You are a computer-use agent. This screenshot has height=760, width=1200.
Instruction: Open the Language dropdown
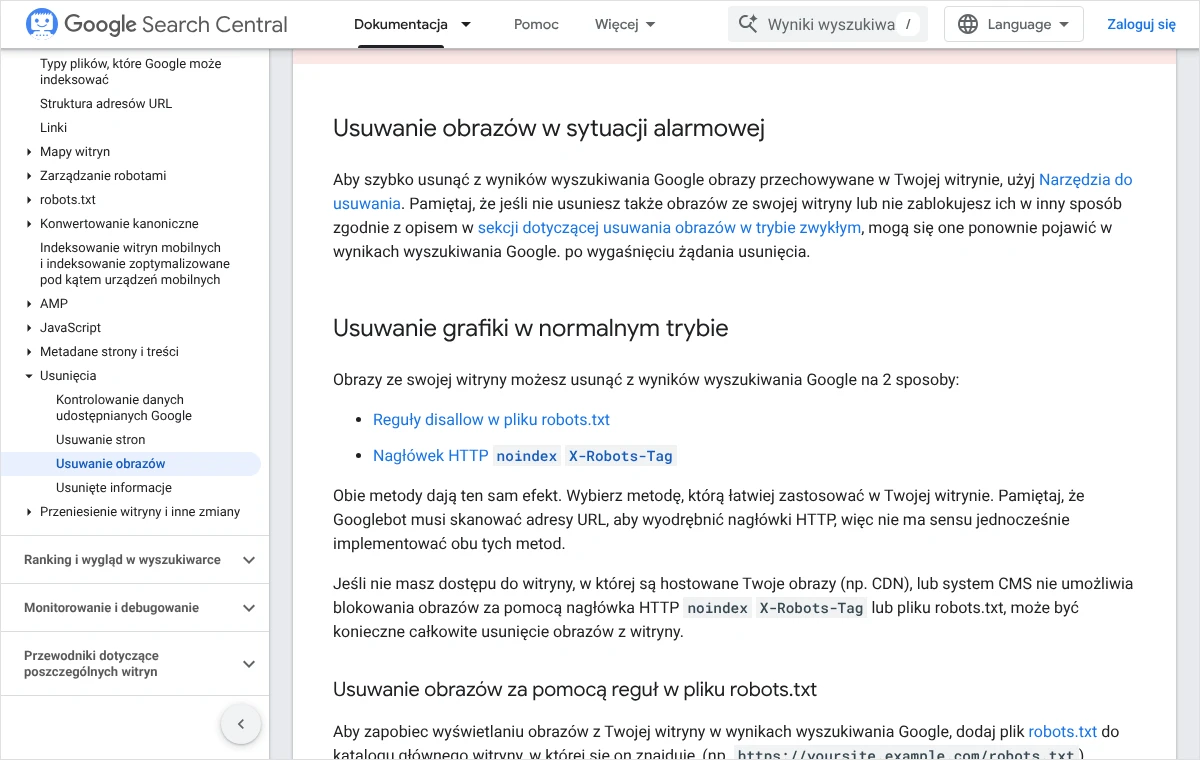pyautogui.click(x=1014, y=24)
